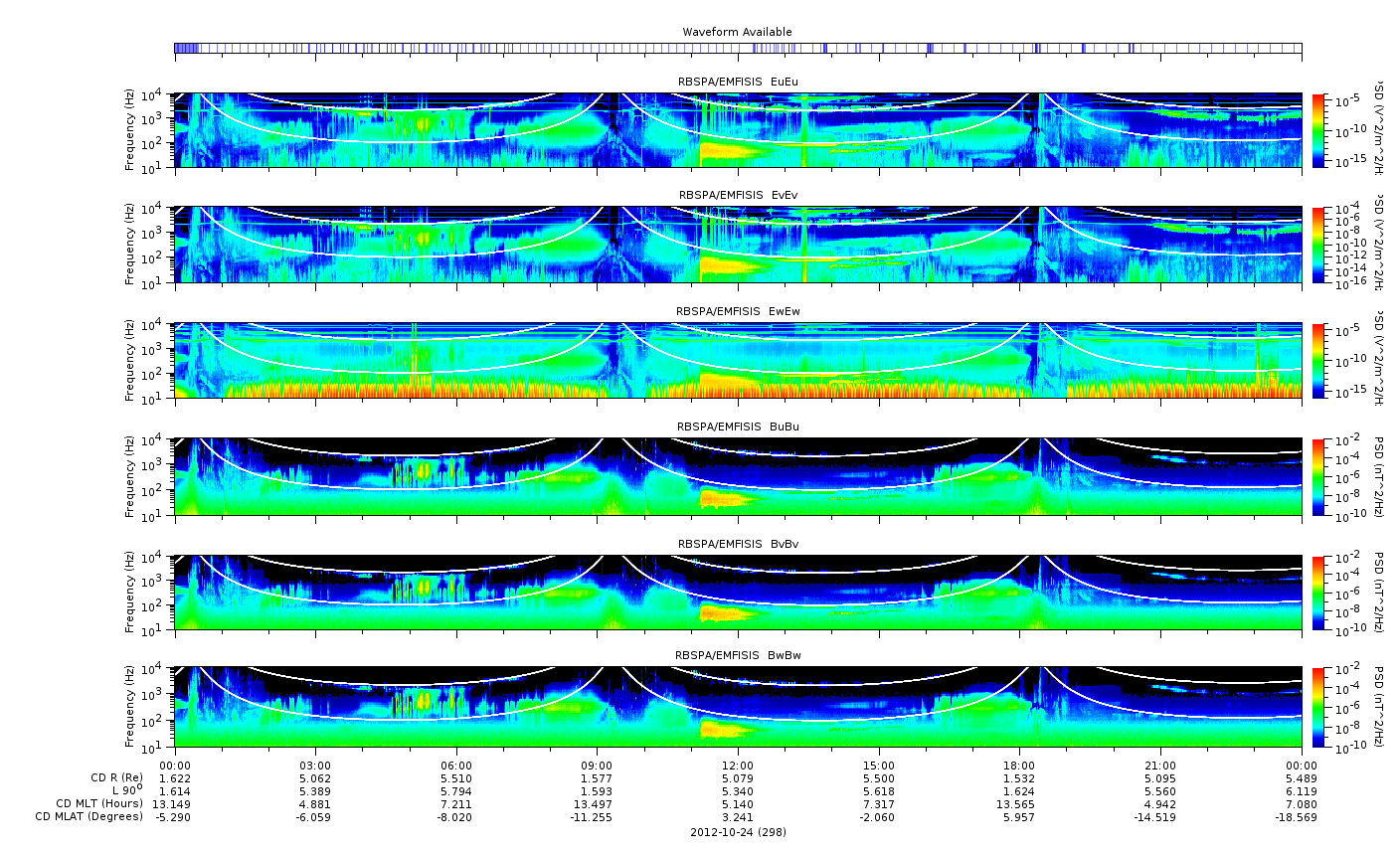The image size is (1400, 854).
Task: Click the 12:00 time axis label
Action: (737, 766)
